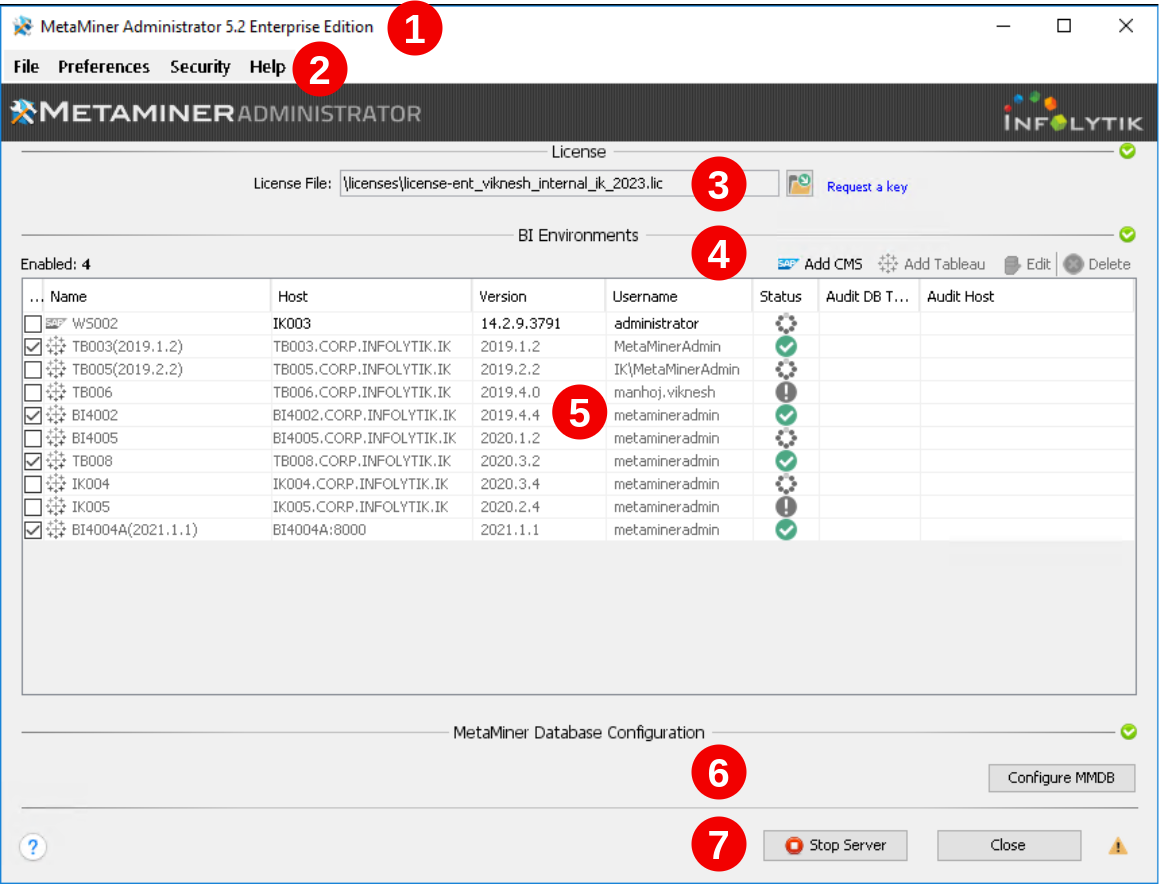Click the Tableau icon beside TB006
The height and width of the screenshot is (885, 1160).
coord(56,392)
